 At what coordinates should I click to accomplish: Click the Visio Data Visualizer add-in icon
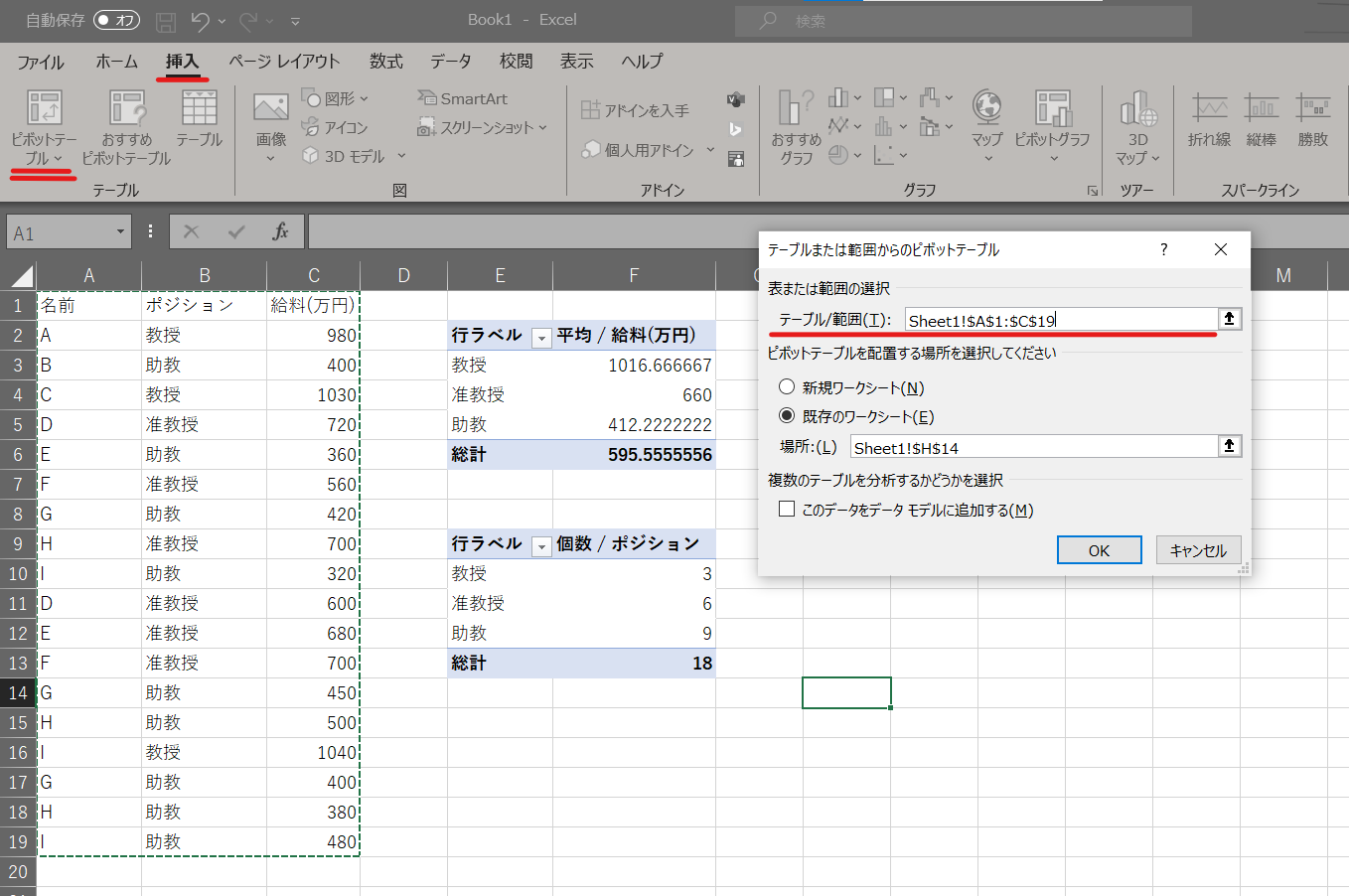pyautogui.click(x=735, y=99)
